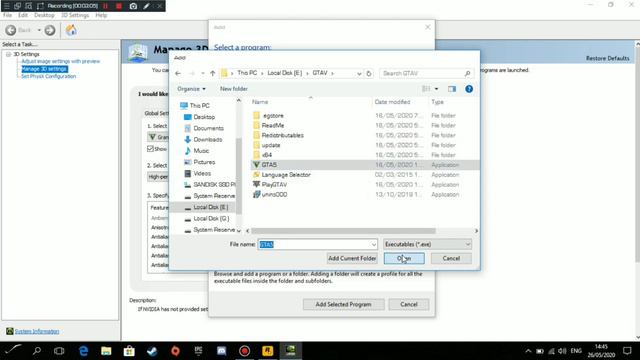Pause the screen recording
Image resolution: width=640 pixels, height=360 pixels.
pos(105,6)
